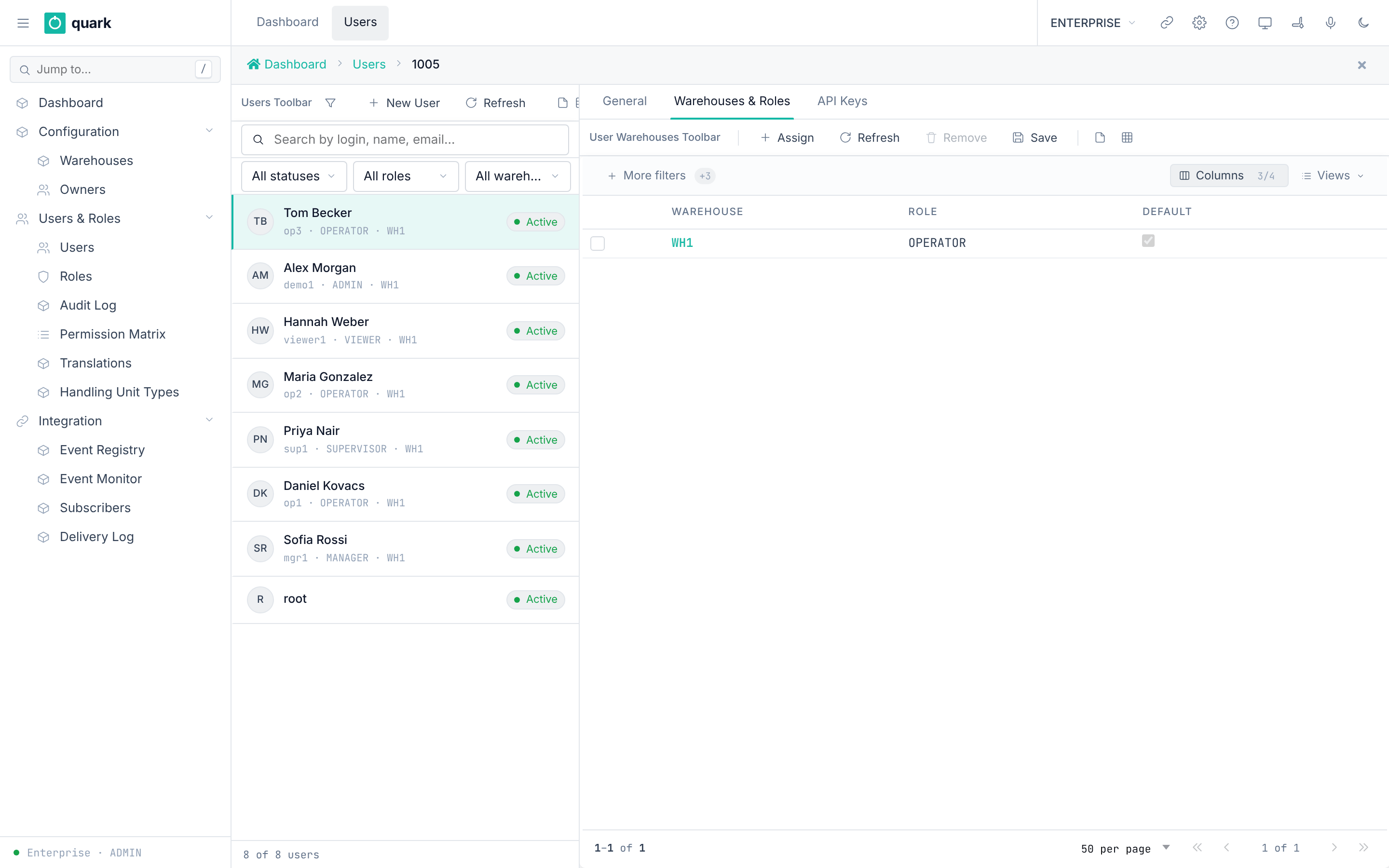Open settings gear icon
Viewport: 1389px width, 868px height.
point(1199,23)
